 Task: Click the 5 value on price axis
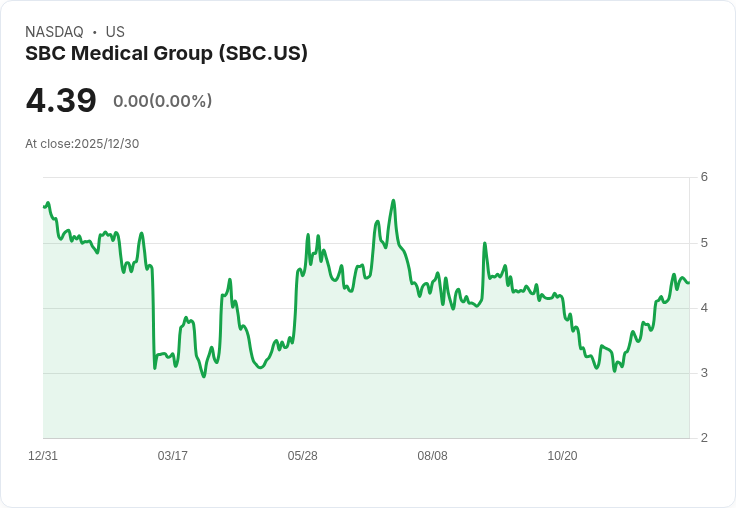point(704,243)
